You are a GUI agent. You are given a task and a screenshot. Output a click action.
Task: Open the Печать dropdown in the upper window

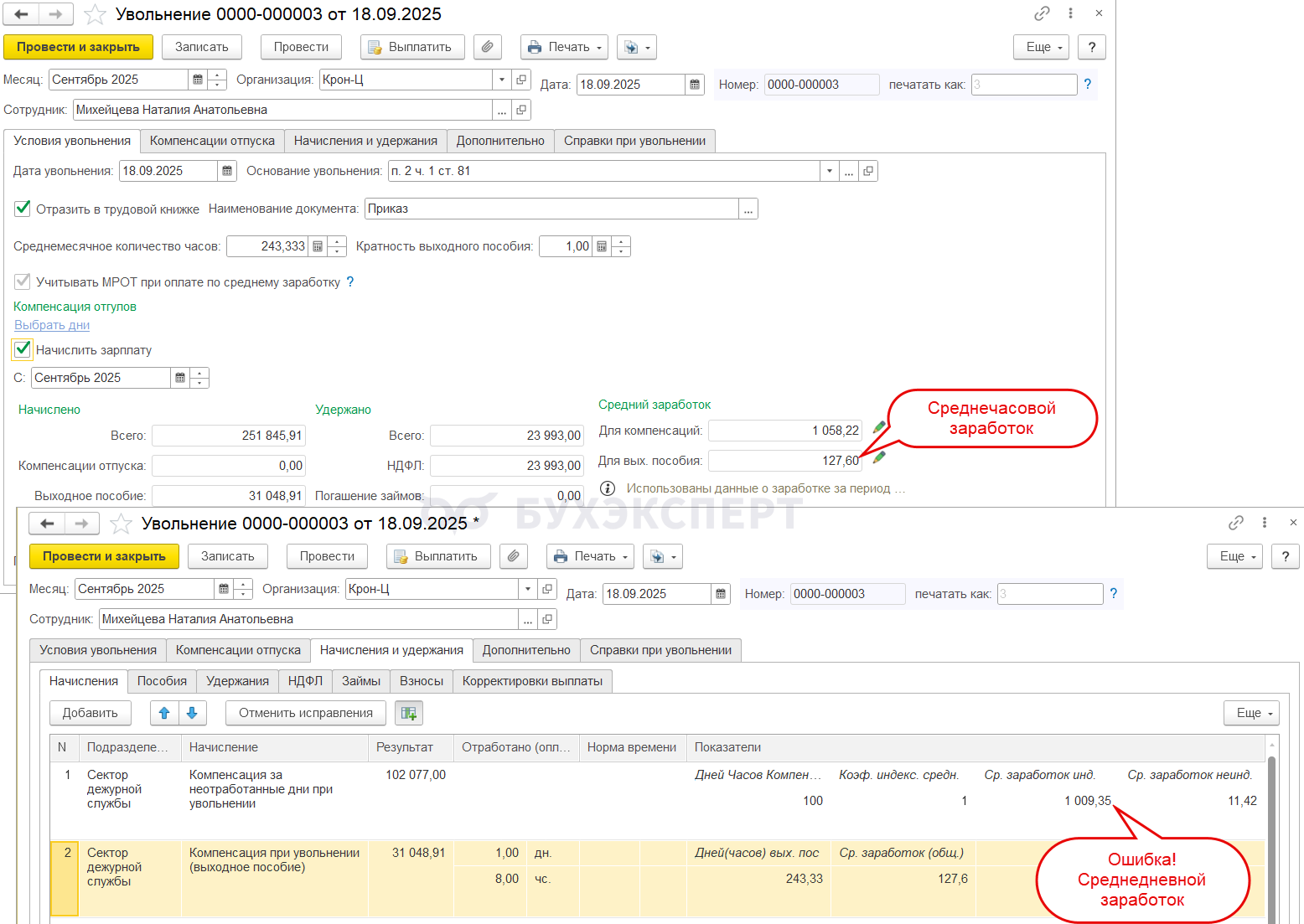tap(566, 47)
